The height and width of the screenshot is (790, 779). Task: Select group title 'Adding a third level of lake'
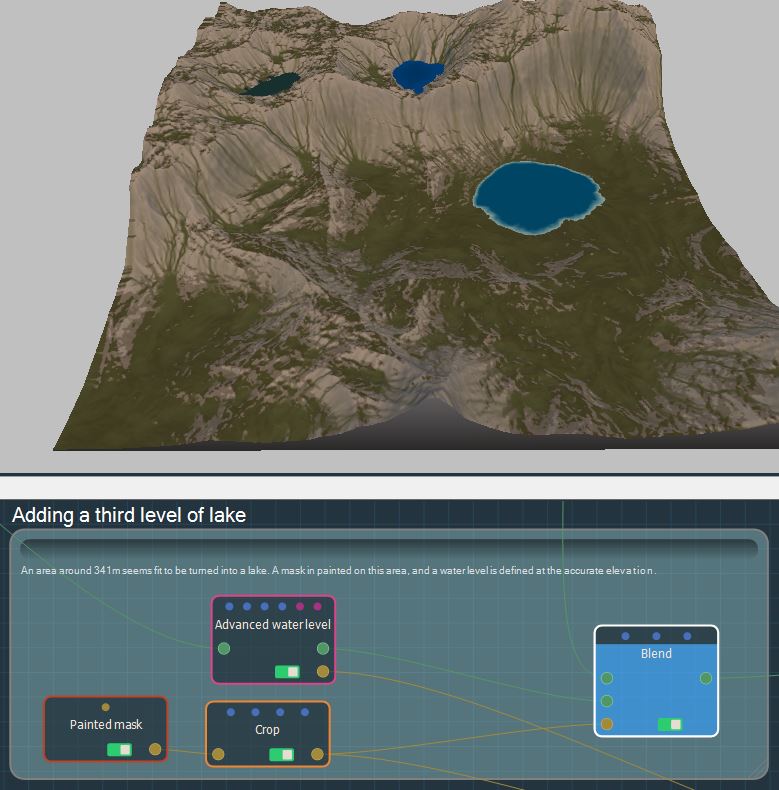coord(129,515)
